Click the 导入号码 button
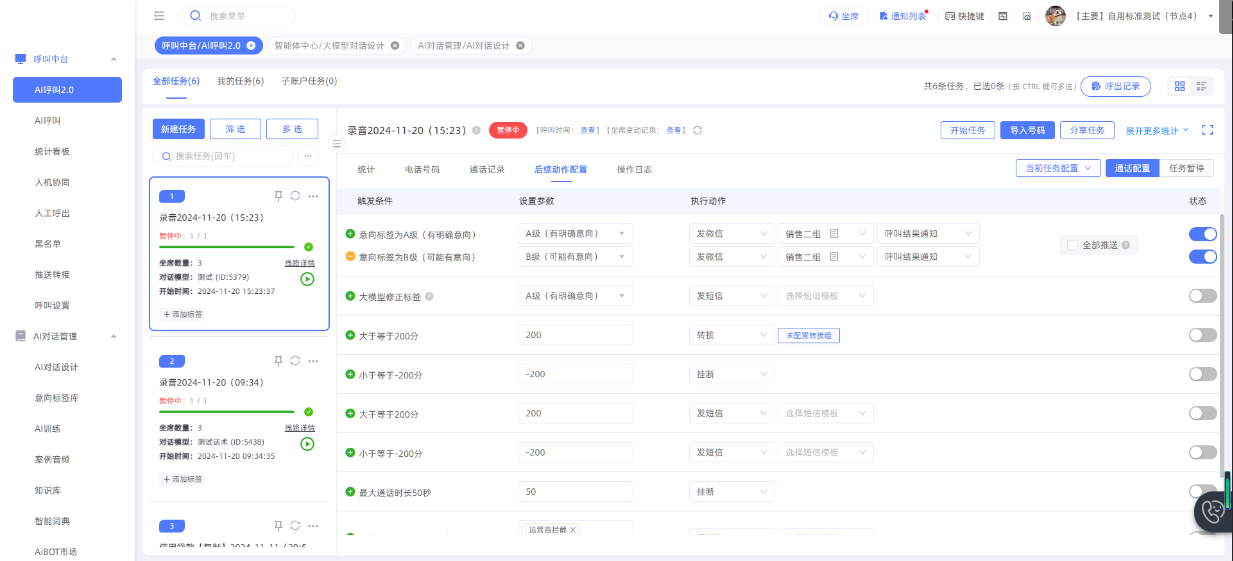The width and height of the screenshot is (1233, 561). coord(1027,130)
